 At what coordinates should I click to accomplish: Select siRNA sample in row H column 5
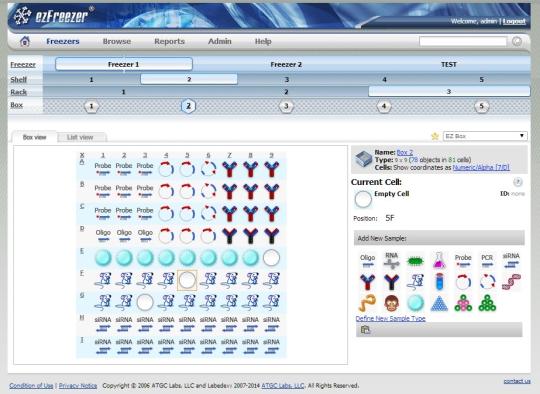pos(187,324)
